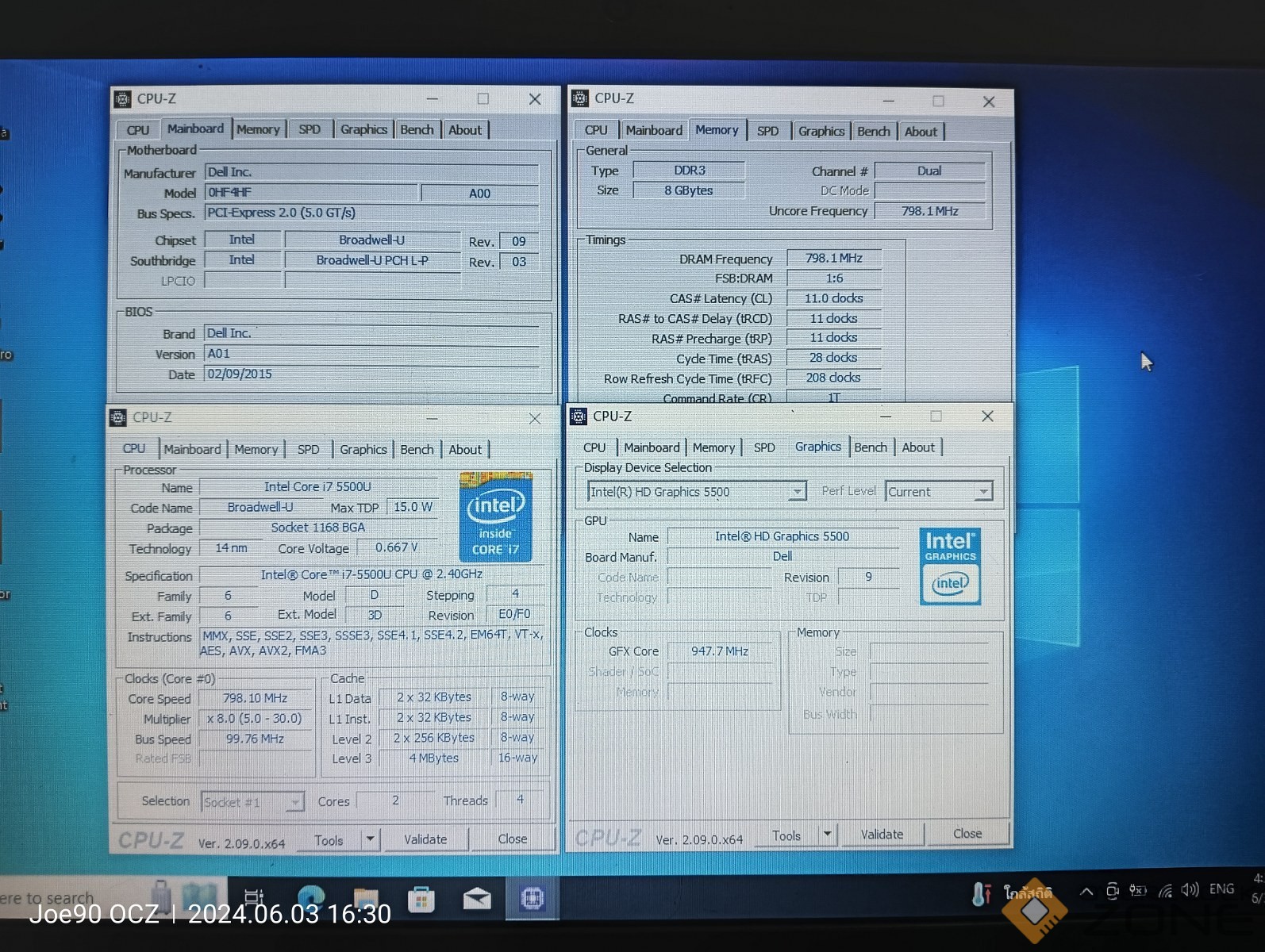
Task: Switch to the Graphics tab in the Memory window
Action: tap(821, 132)
